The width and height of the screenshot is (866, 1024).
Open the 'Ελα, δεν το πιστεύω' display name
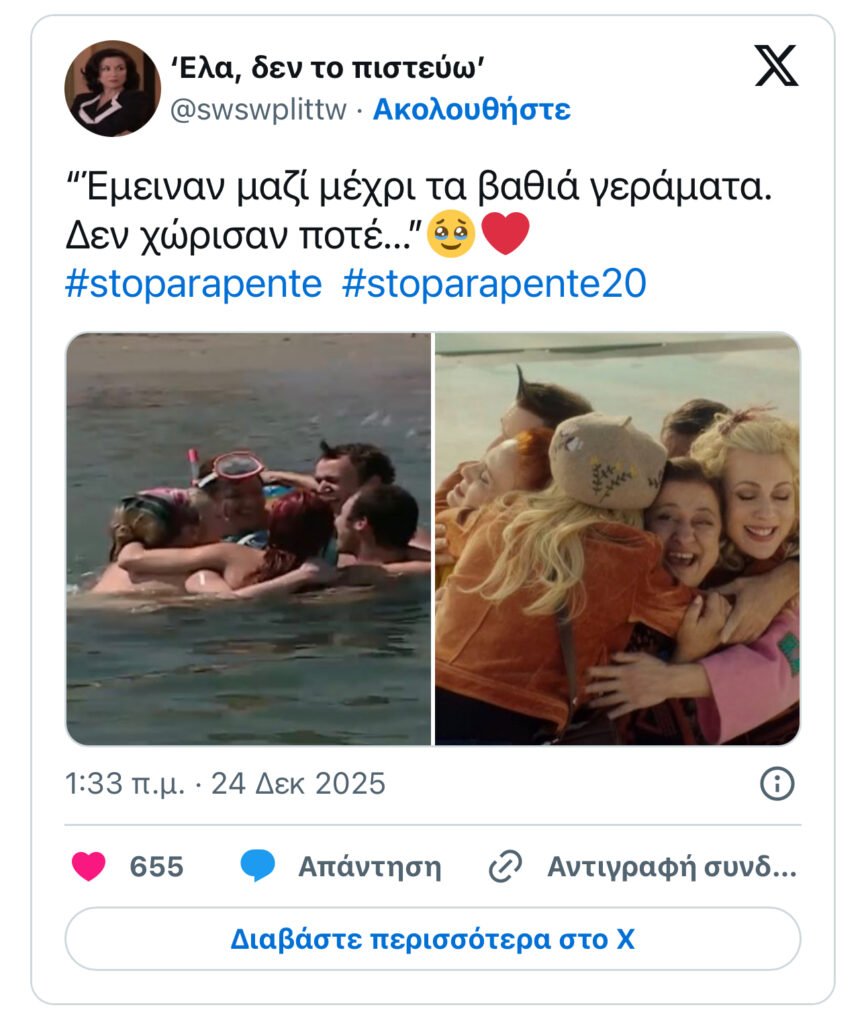328,68
